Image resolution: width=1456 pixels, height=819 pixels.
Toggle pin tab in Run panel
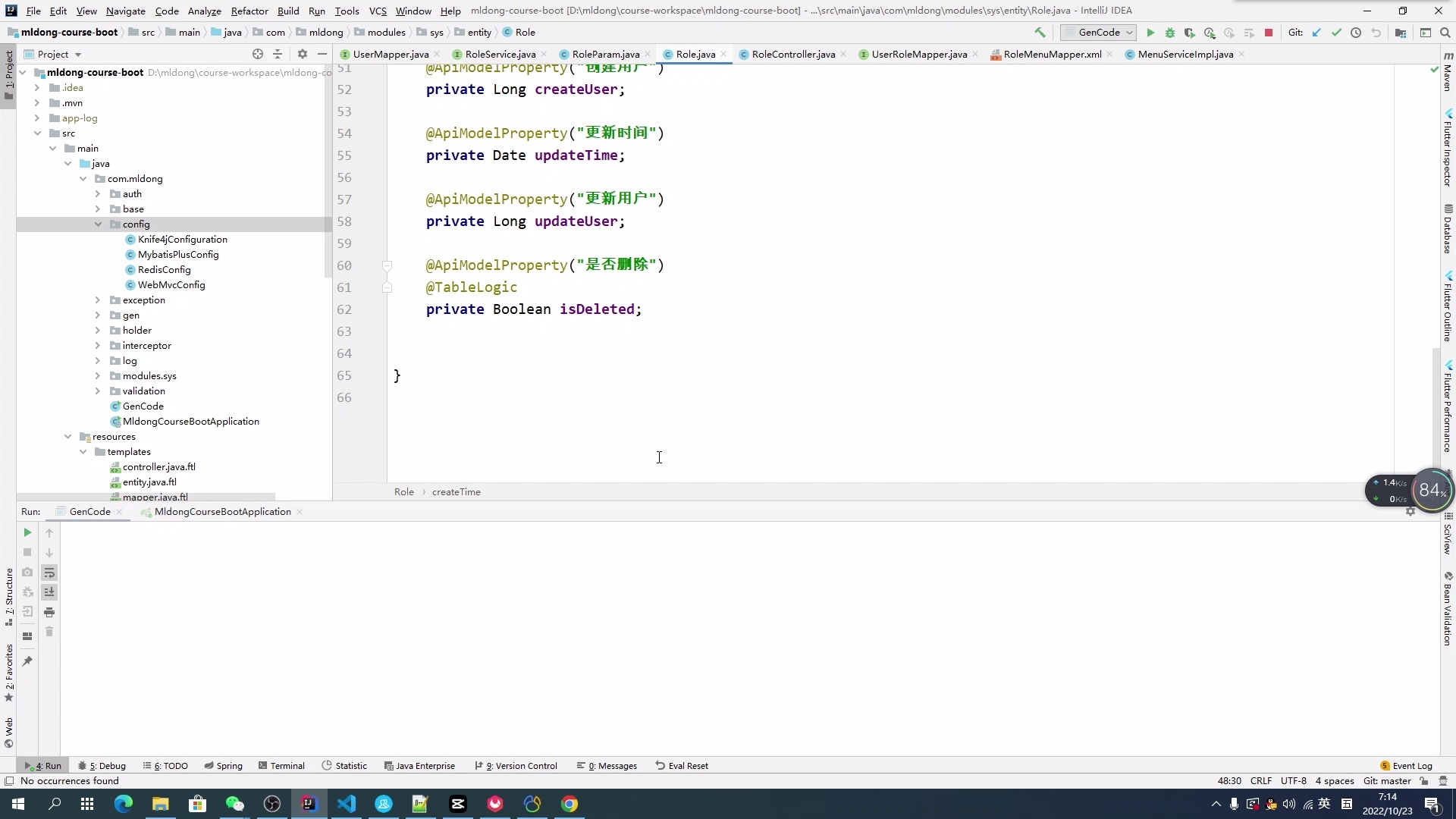pyautogui.click(x=27, y=661)
